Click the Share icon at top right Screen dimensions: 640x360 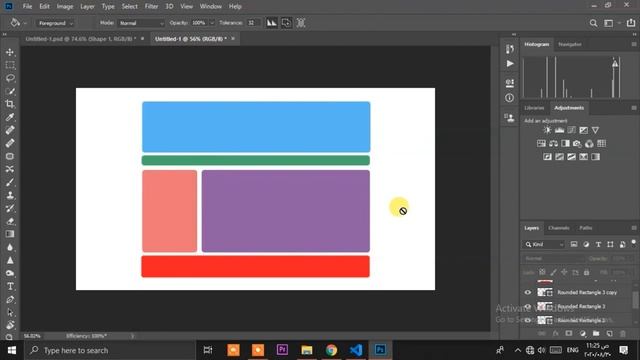(631, 23)
